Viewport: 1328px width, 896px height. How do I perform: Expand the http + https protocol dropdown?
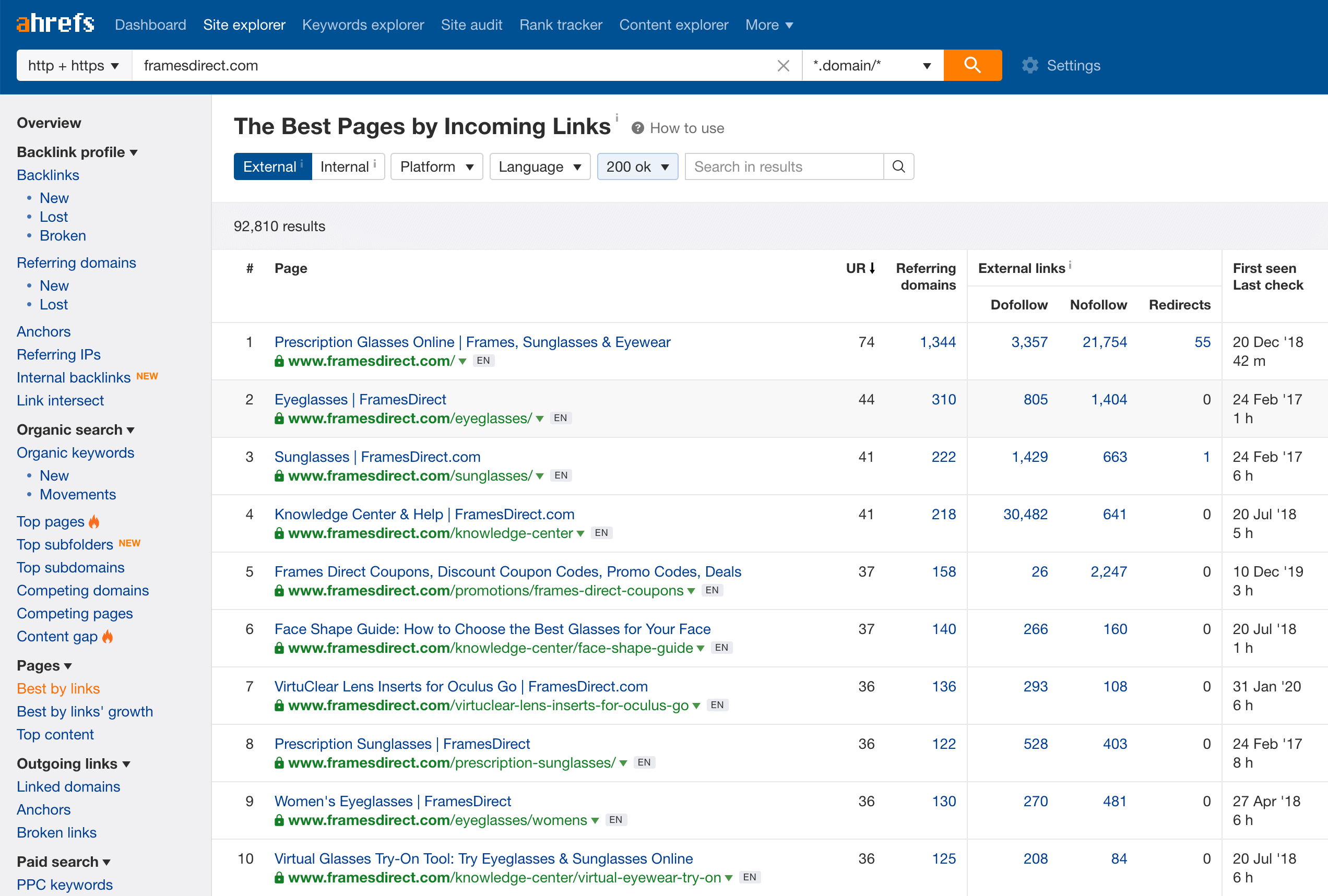point(74,65)
